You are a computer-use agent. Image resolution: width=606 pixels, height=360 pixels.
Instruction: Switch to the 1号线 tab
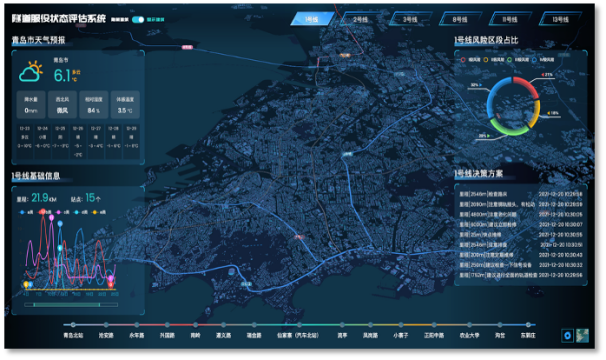point(311,19)
